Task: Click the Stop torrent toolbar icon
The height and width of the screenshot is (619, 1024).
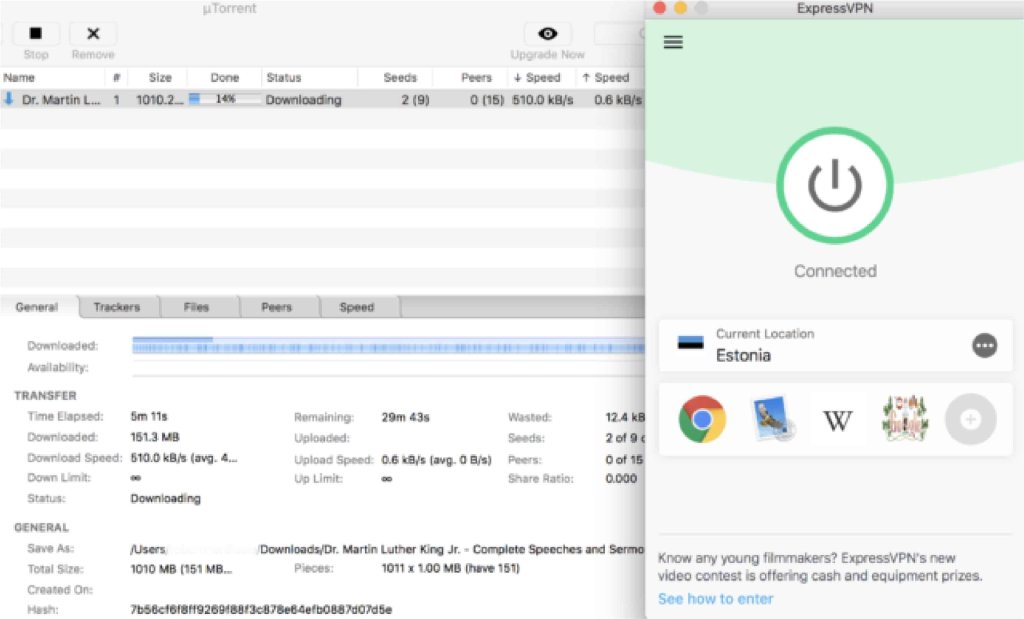Action: (x=36, y=34)
